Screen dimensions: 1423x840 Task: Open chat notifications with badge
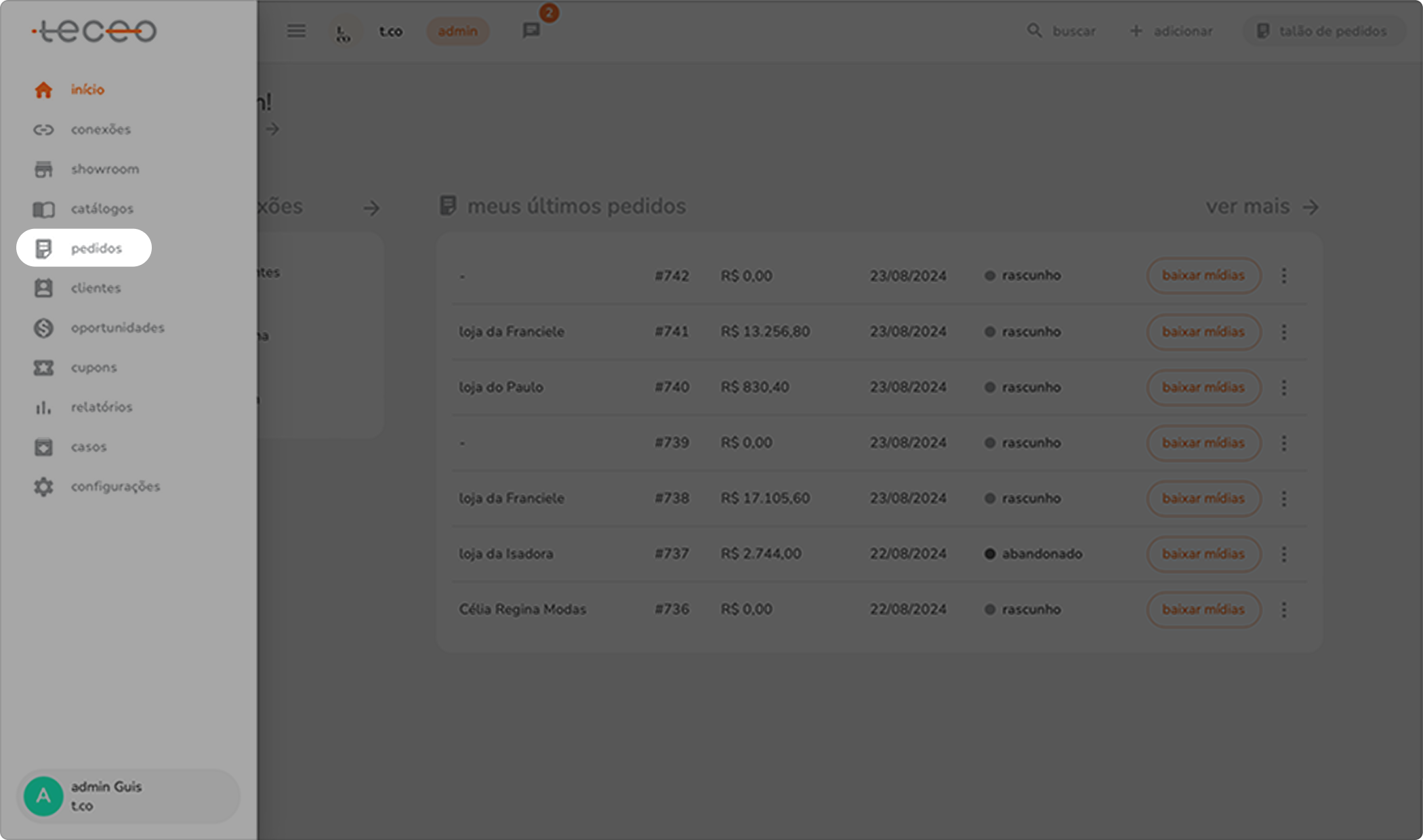coord(531,30)
